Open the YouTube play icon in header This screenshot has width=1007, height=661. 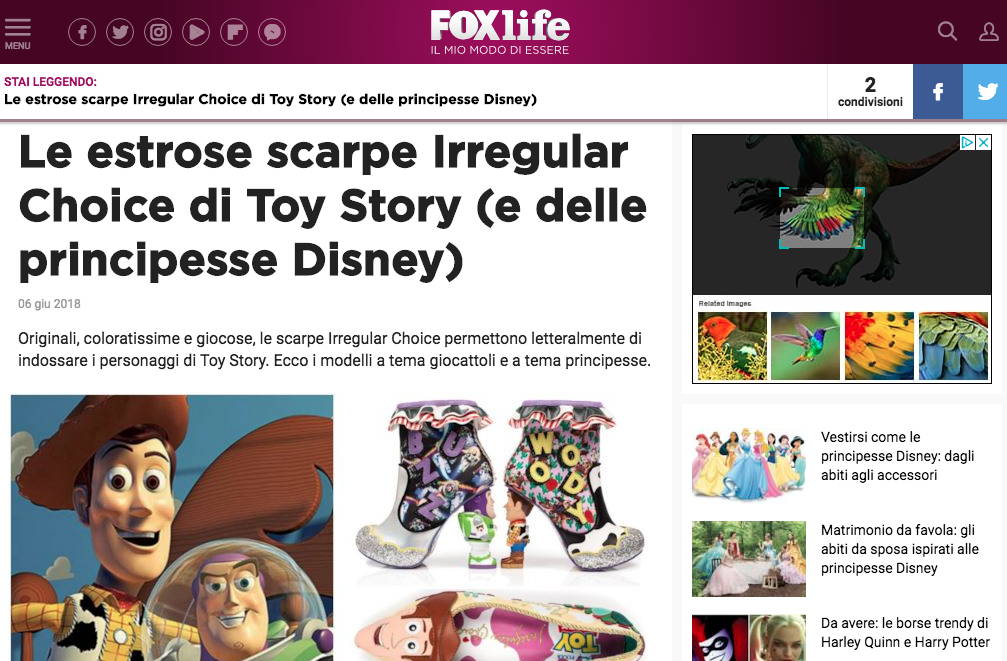click(x=196, y=32)
